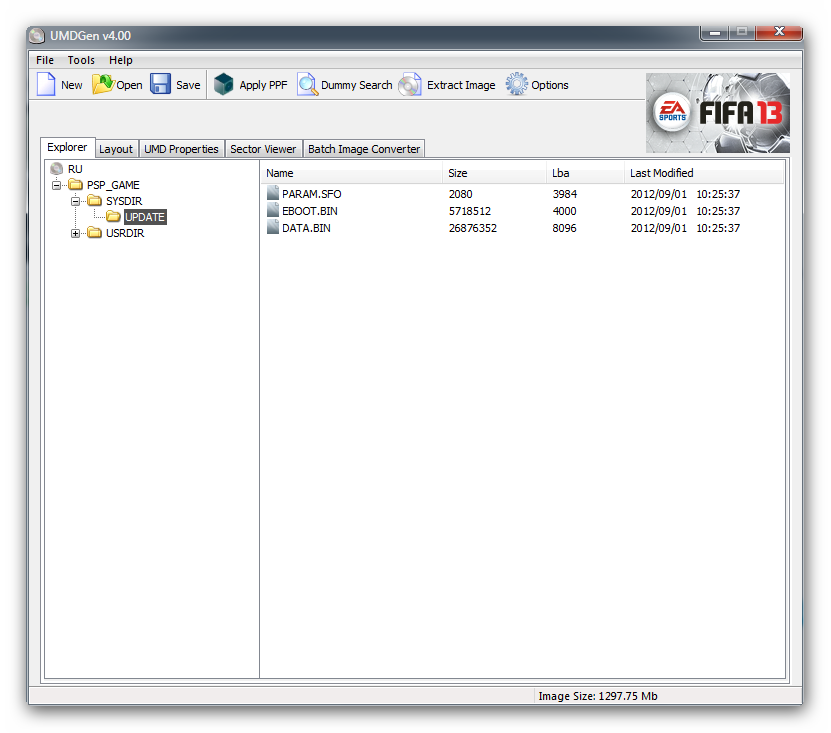Image resolution: width=831 pixels, height=733 pixels.
Task: Collapse the PSP_GAME tree node
Action: click(x=57, y=186)
